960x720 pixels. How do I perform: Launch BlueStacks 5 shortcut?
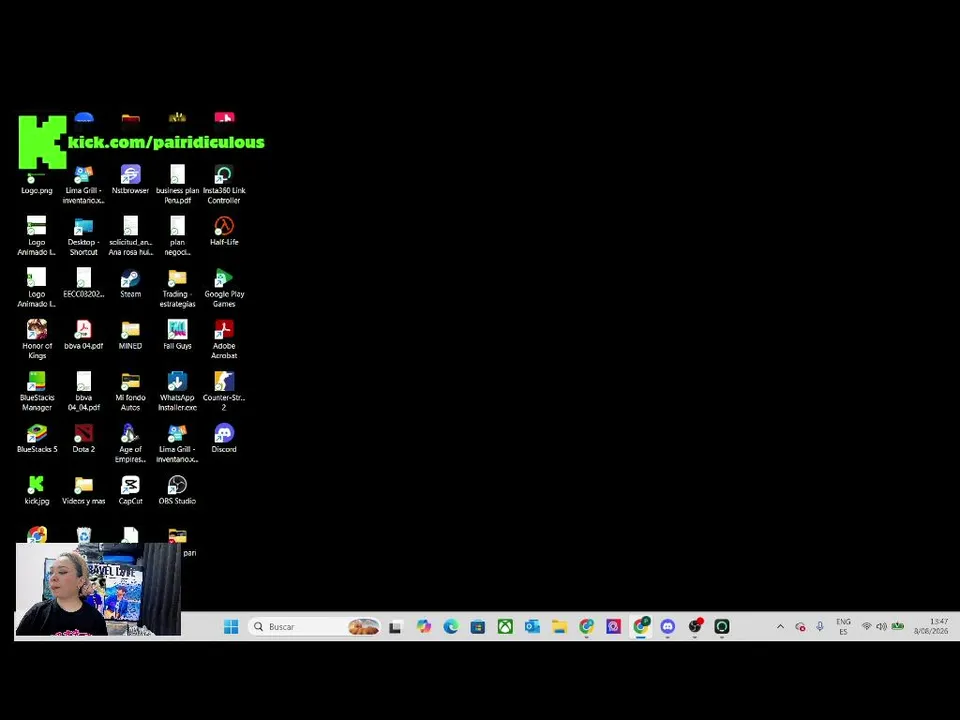tap(37, 438)
